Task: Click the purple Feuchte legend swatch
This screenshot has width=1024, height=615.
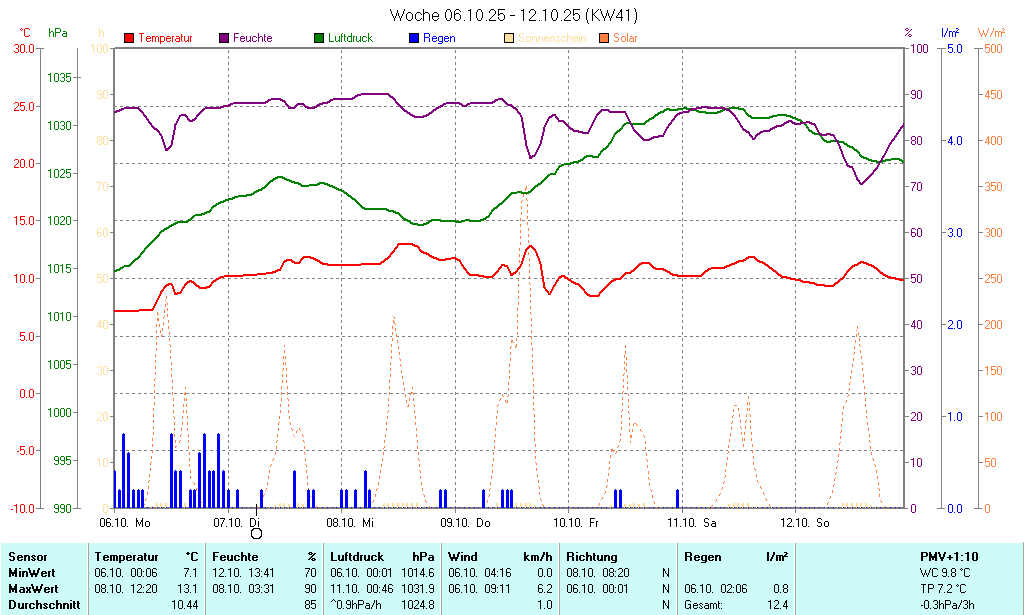Action: pos(224,38)
